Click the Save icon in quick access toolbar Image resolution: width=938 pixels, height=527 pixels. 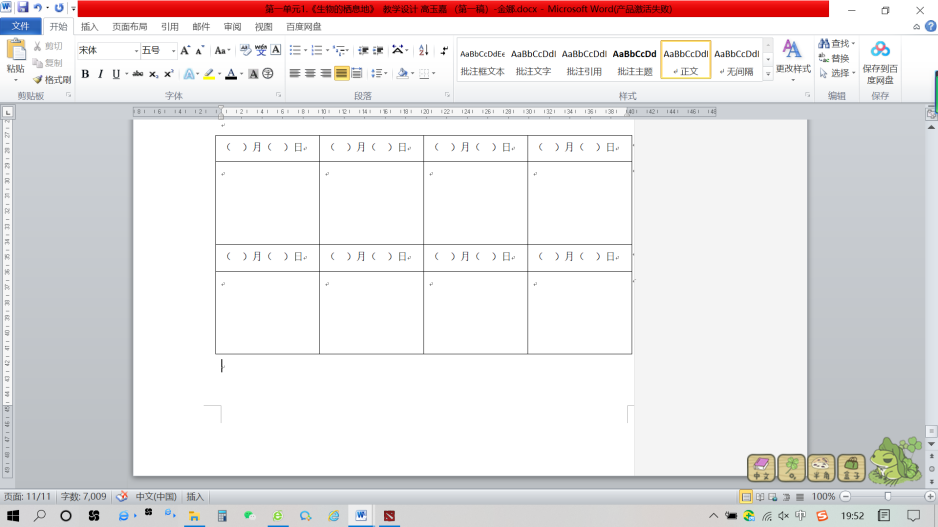tap(22, 8)
